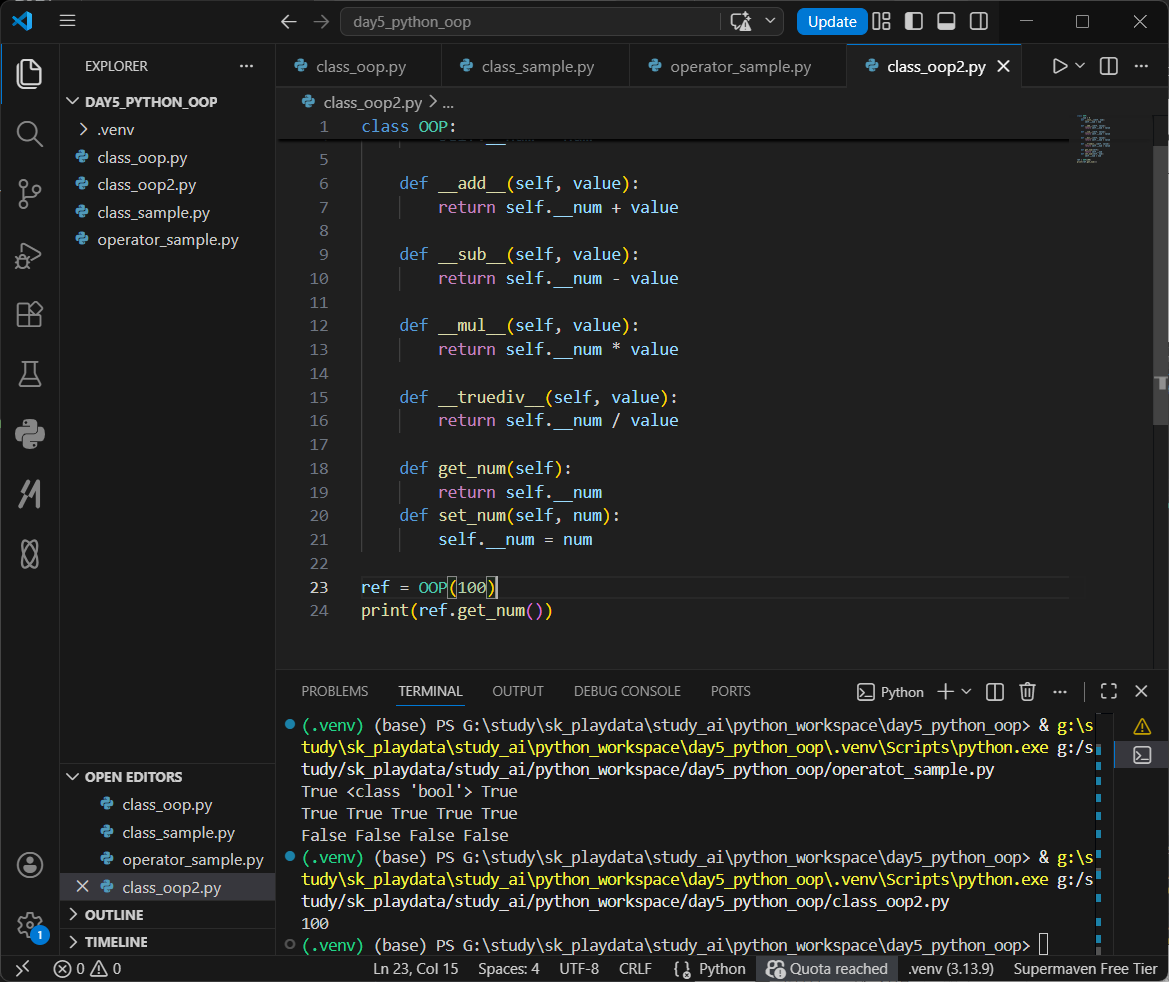Close class_oop2.py from Open Editors list

coord(83,887)
